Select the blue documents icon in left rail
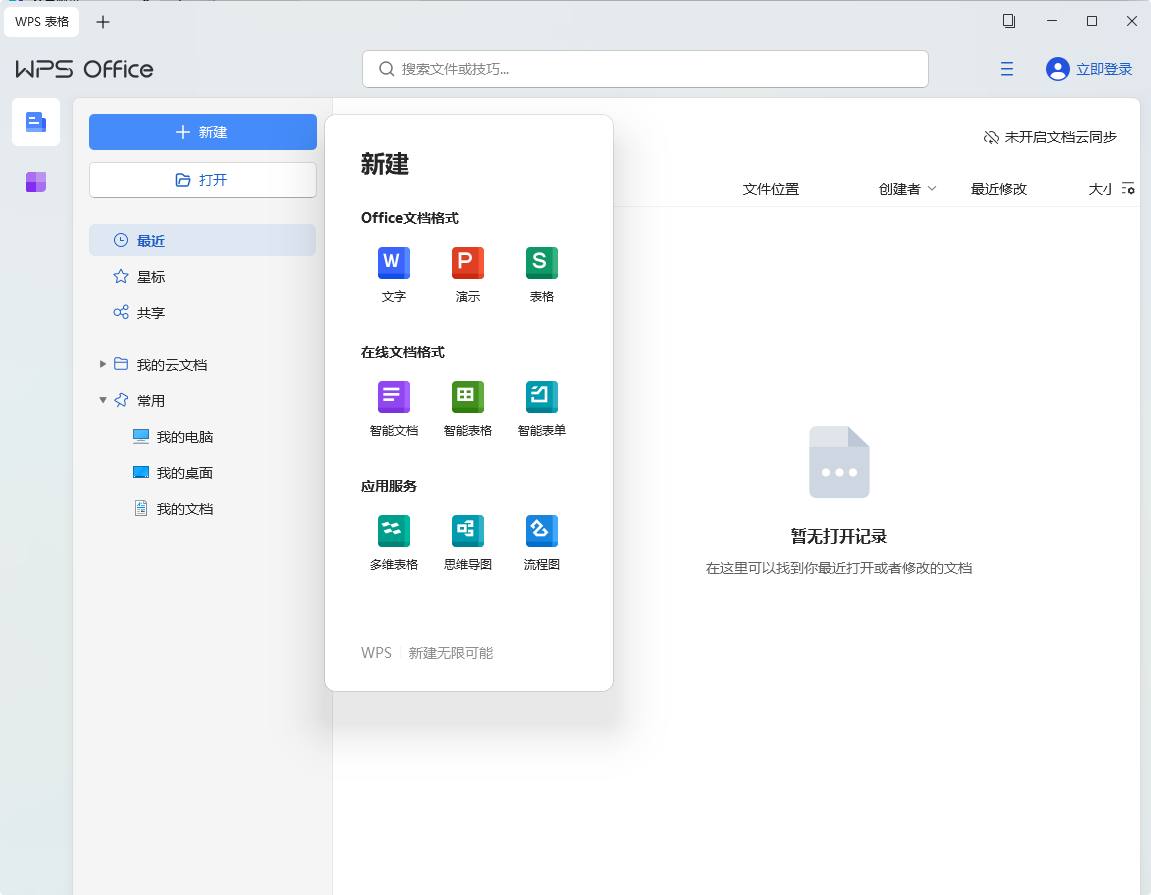This screenshot has width=1151, height=895. point(36,122)
